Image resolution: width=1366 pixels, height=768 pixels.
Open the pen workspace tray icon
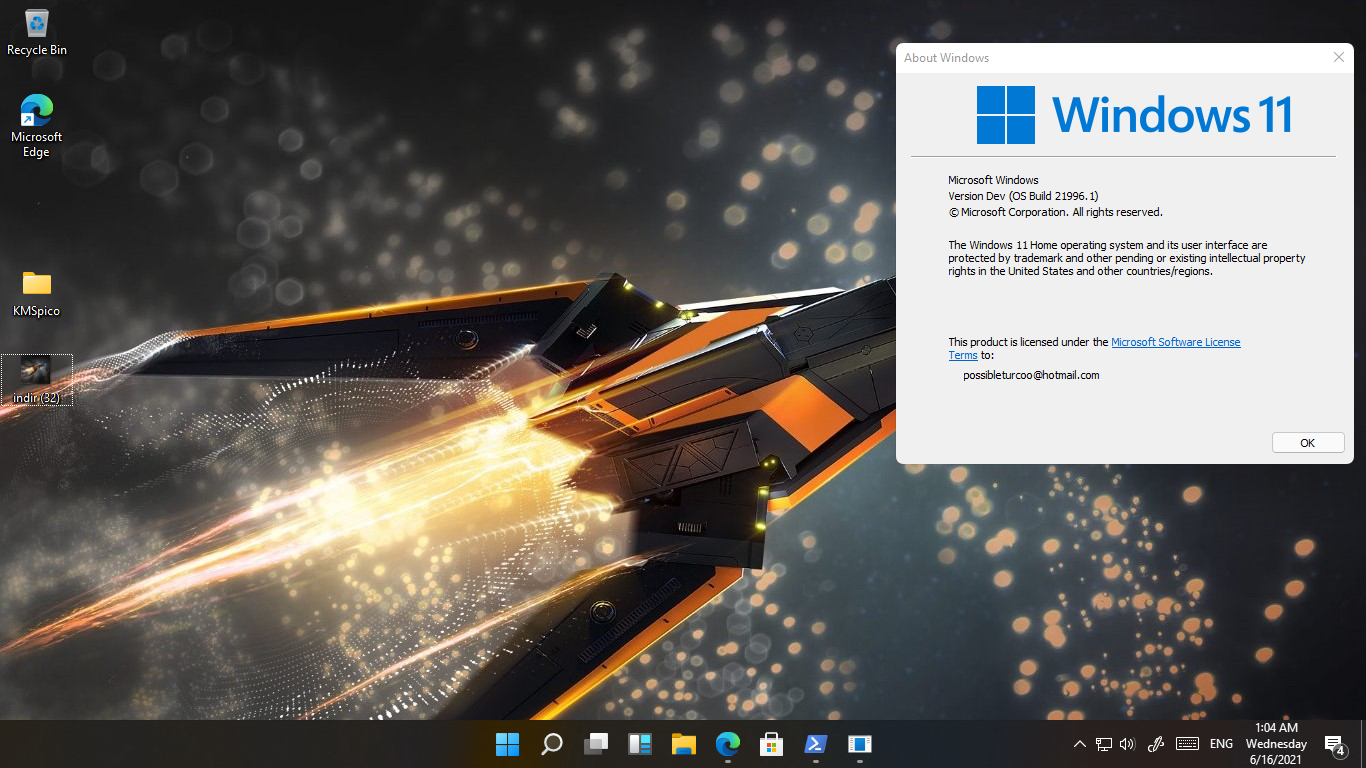pyautogui.click(x=1156, y=744)
